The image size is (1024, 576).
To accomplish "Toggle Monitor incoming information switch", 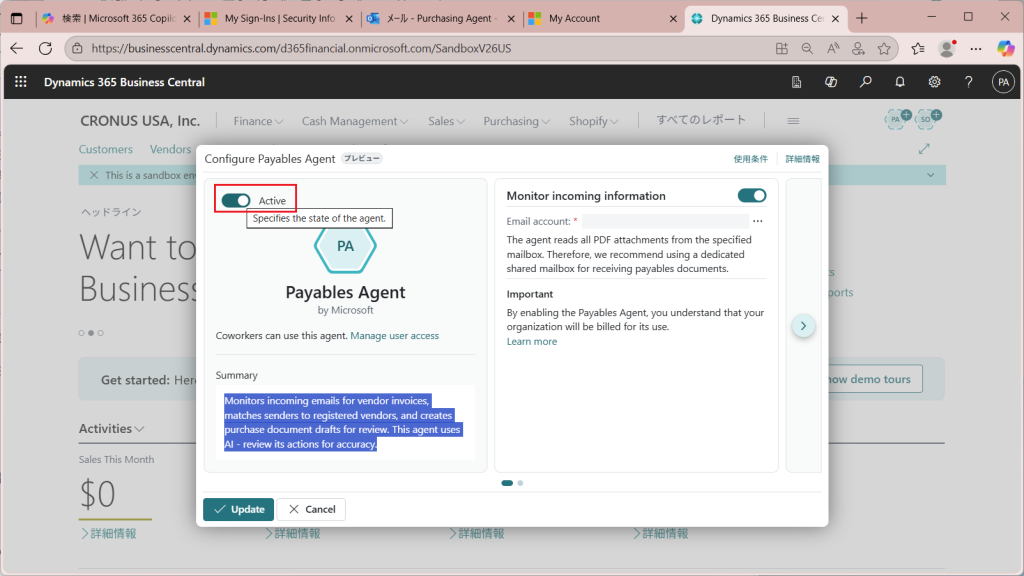I will pos(752,195).
